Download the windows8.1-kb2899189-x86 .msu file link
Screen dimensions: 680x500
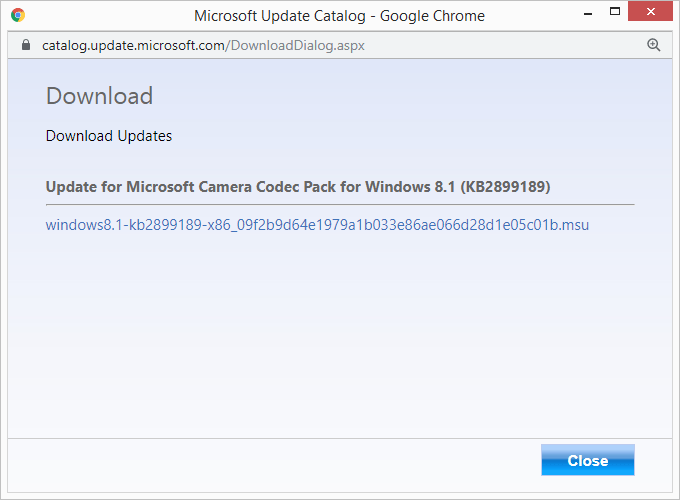pos(317,225)
